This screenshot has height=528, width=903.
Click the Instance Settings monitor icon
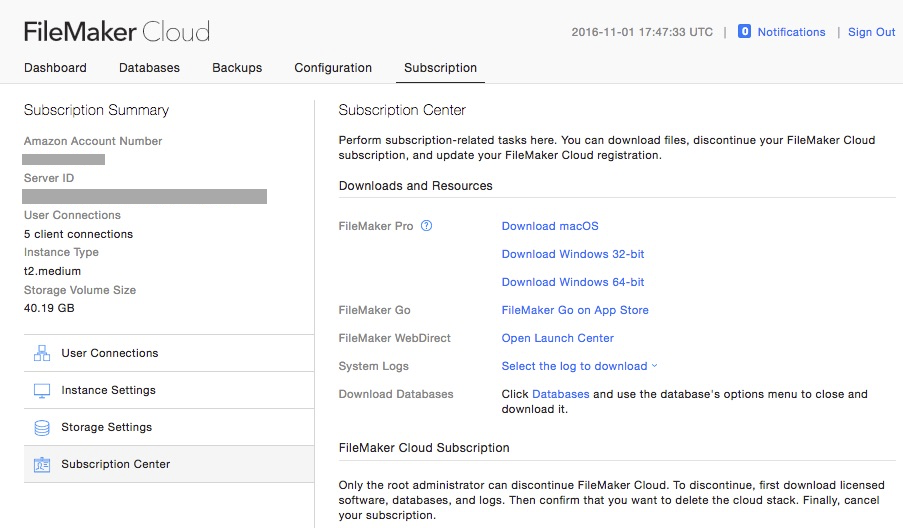[42, 390]
